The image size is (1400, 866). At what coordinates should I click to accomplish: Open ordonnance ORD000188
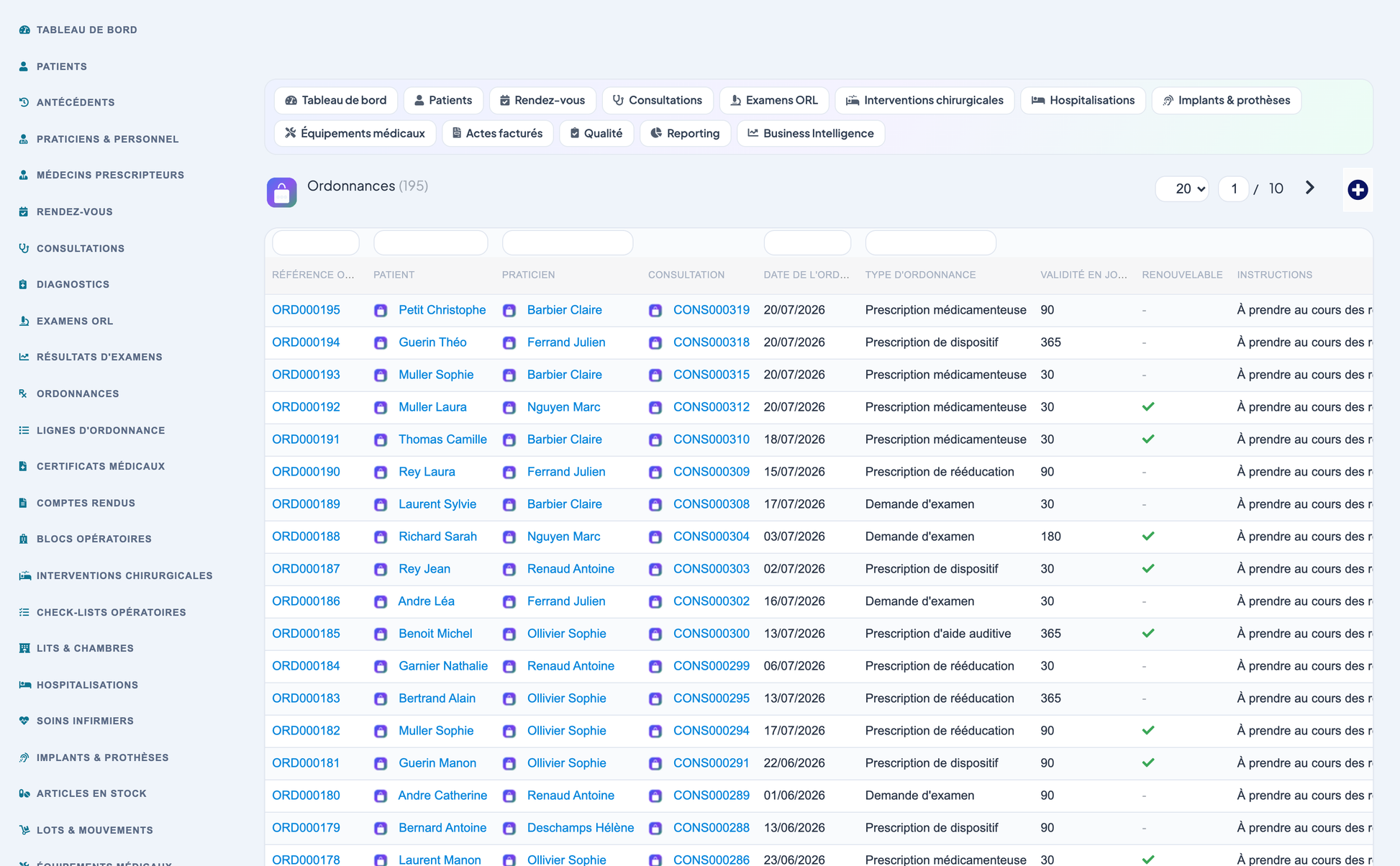tap(306, 537)
